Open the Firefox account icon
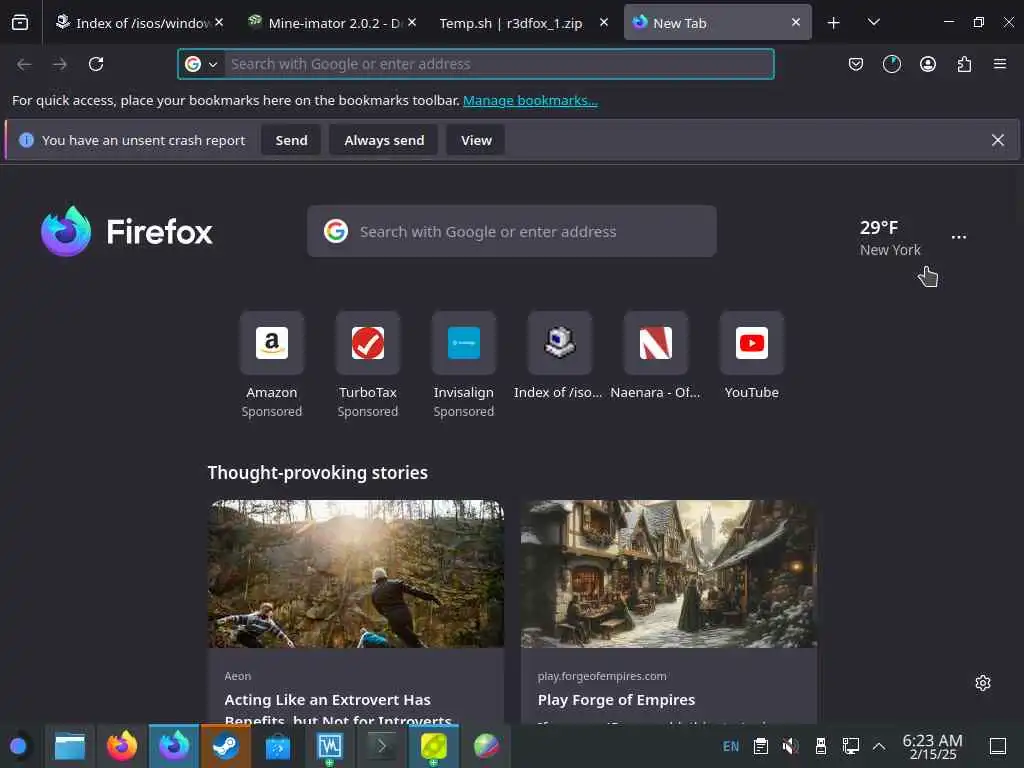This screenshot has height=768, width=1024. pyautogui.click(x=928, y=64)
